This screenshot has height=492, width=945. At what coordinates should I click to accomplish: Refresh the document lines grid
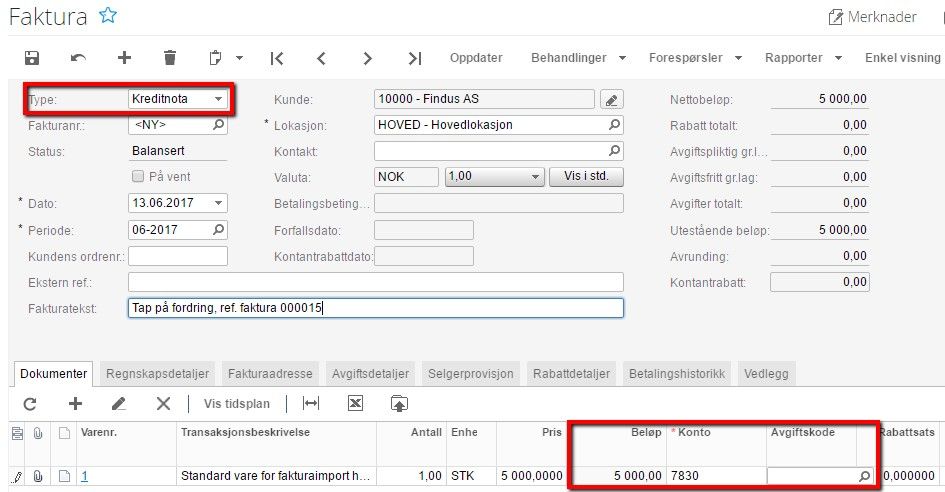pos(30,404)
